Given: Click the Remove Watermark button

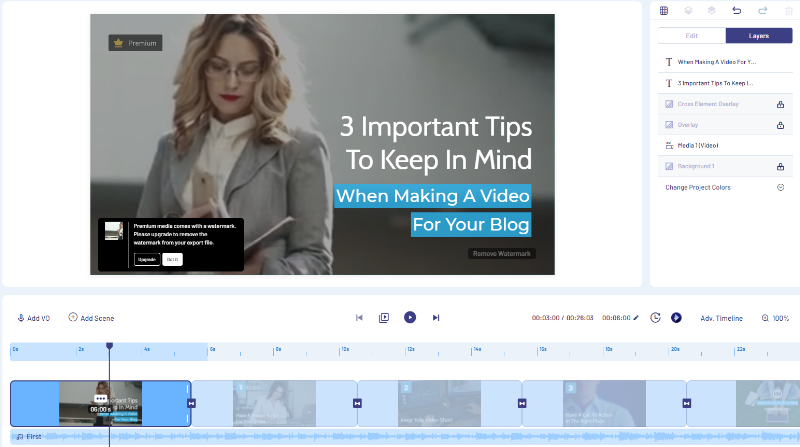Looking at the screenshot, I should [x=502, y=254].
